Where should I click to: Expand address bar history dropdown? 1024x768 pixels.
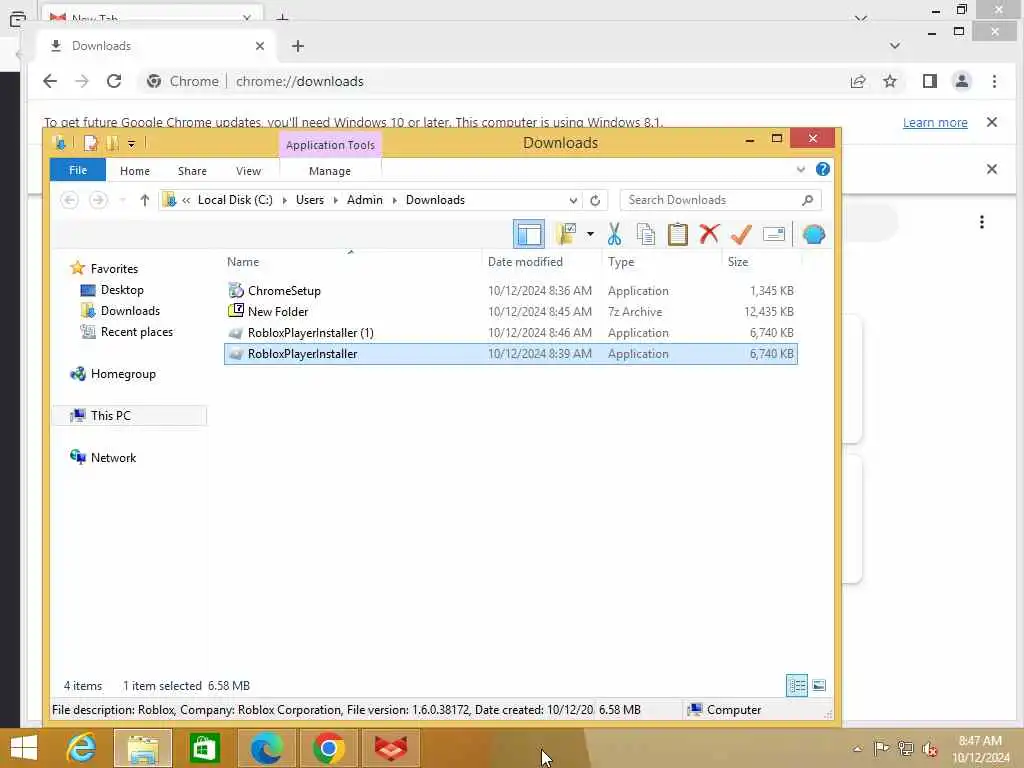pos(573,200)
